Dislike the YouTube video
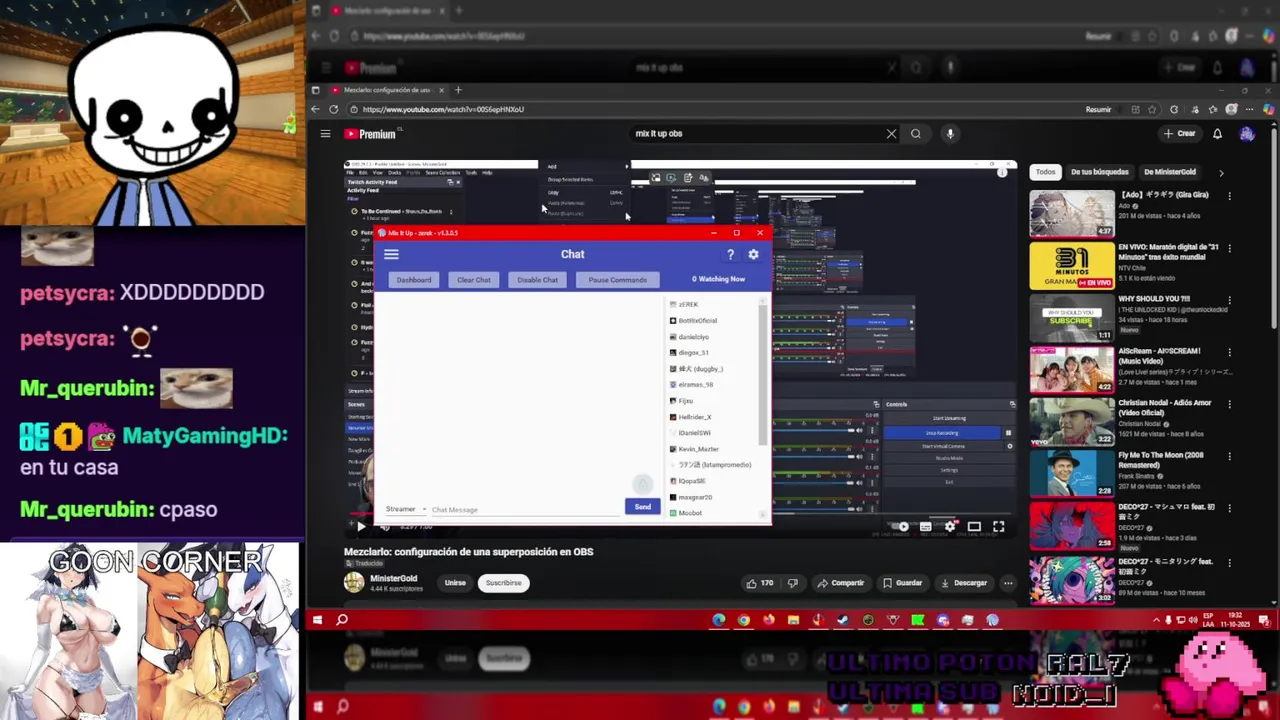1280x720 pixels. pos(792,583)
